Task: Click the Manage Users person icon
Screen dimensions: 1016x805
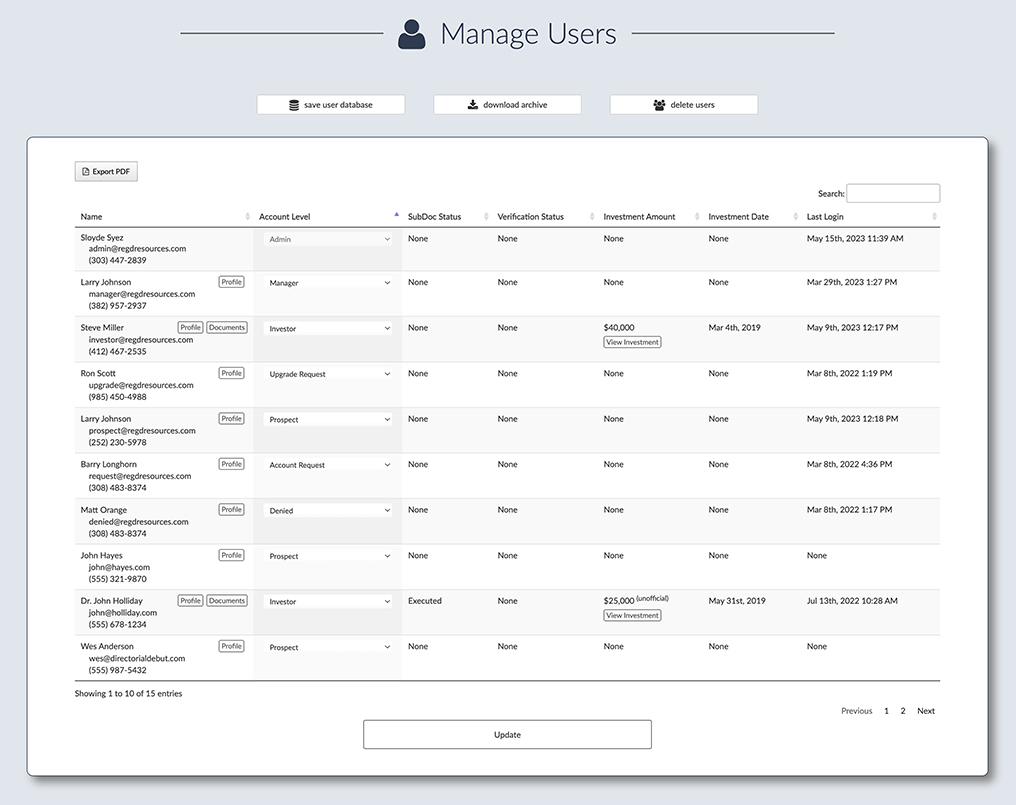Action: [411, 34]
